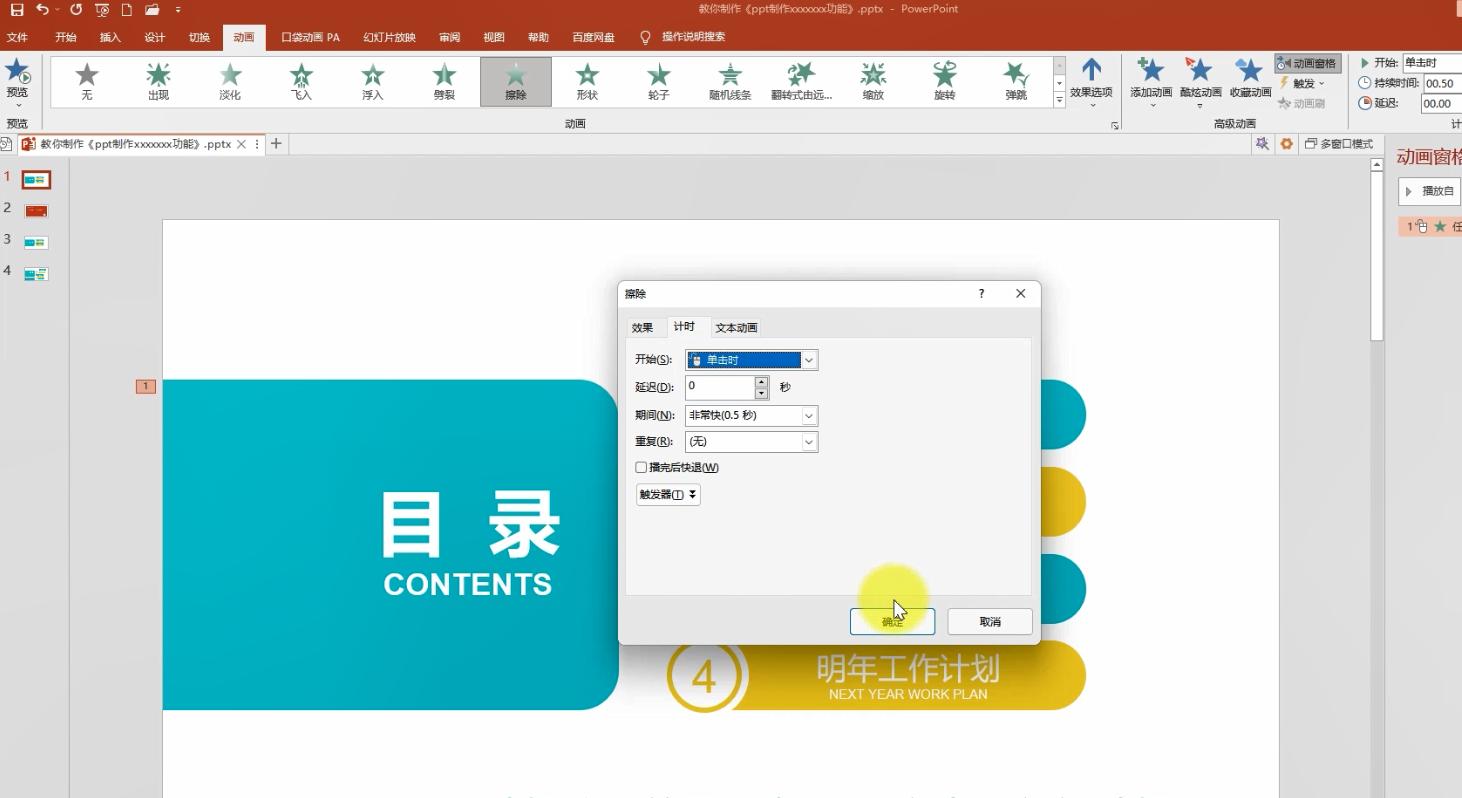Apply the 轮子 (Wheel) animation effect
This screenshot has width=1462, height=798.
pos(658,80)
